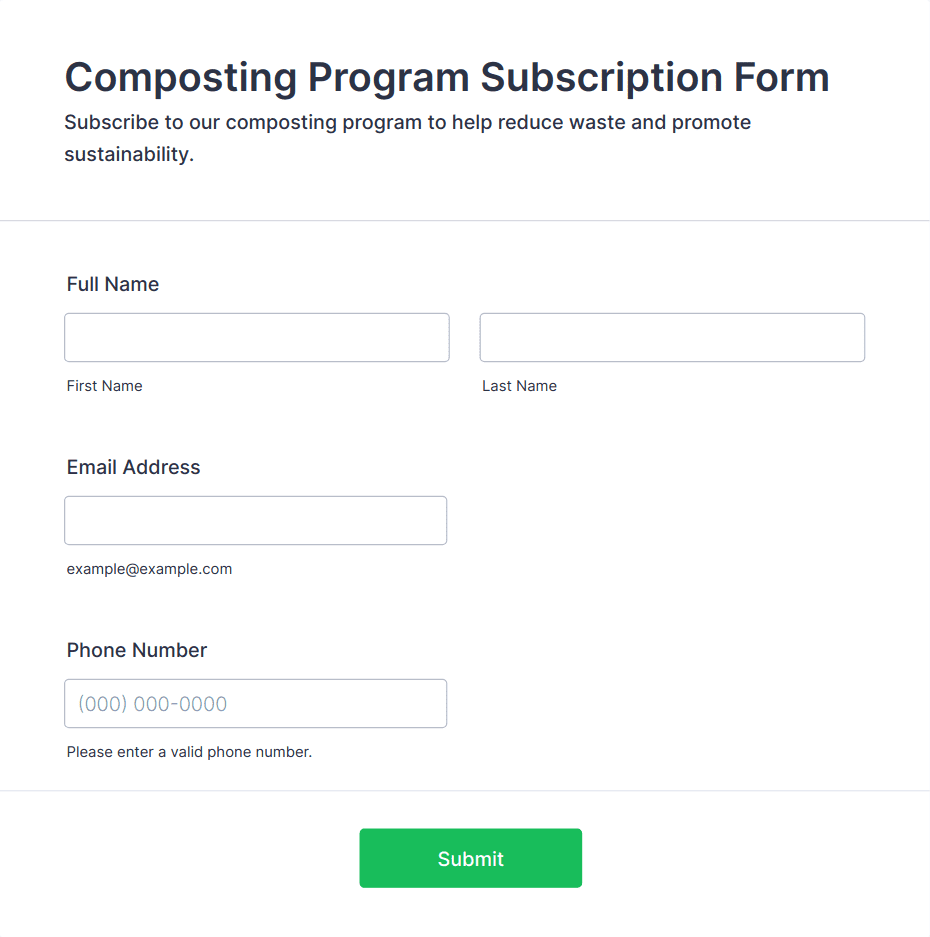Click the divider line below the header

pos(465,221)
